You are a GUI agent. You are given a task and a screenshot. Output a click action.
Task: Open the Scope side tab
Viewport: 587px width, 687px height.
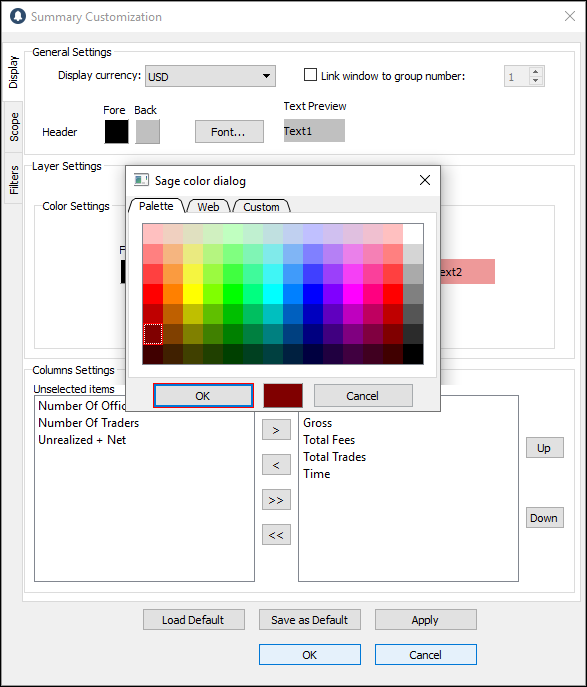pyautogui.click(x=14, y=127)
